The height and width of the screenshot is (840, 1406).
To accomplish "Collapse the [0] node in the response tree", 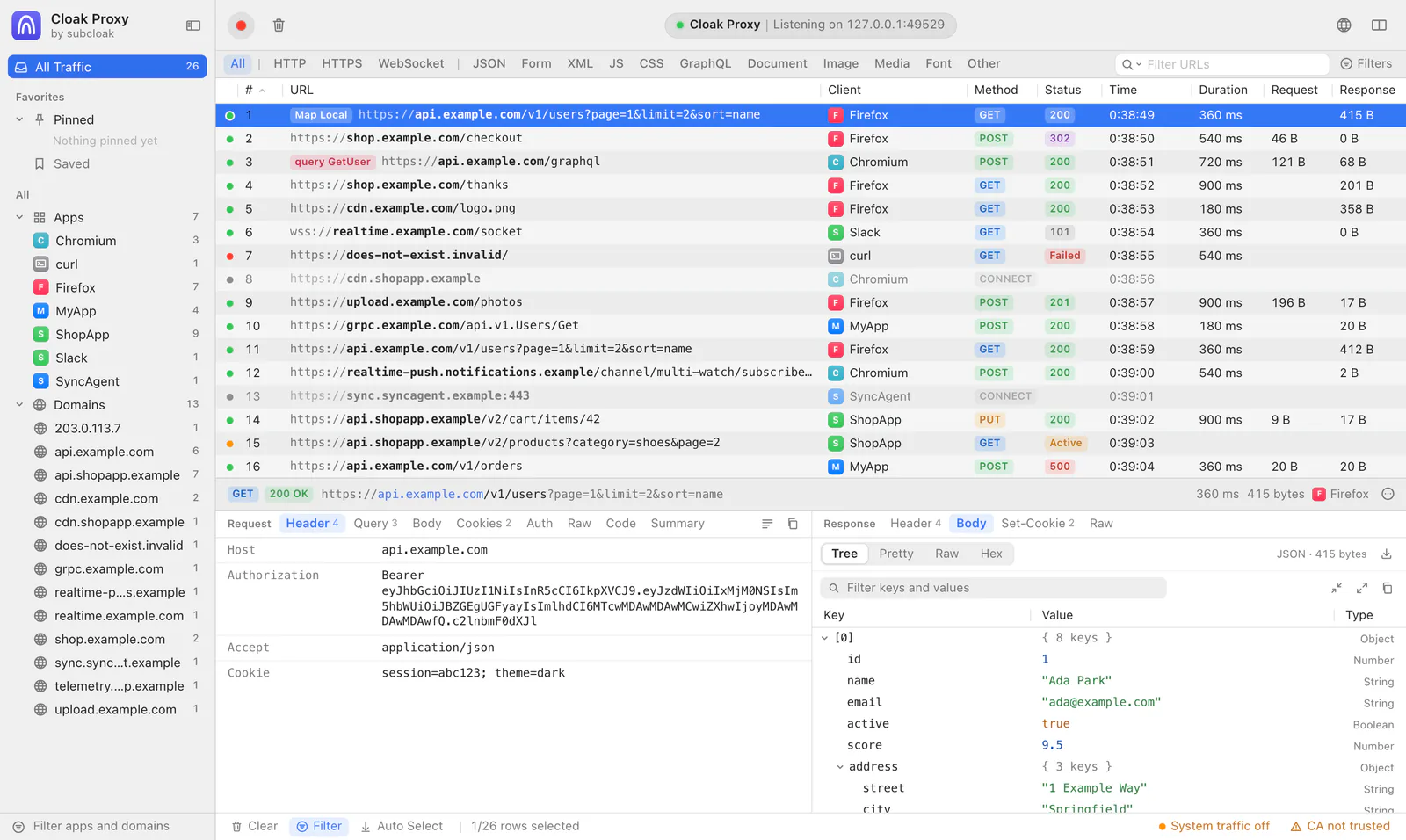I will [x=824, y=638].
